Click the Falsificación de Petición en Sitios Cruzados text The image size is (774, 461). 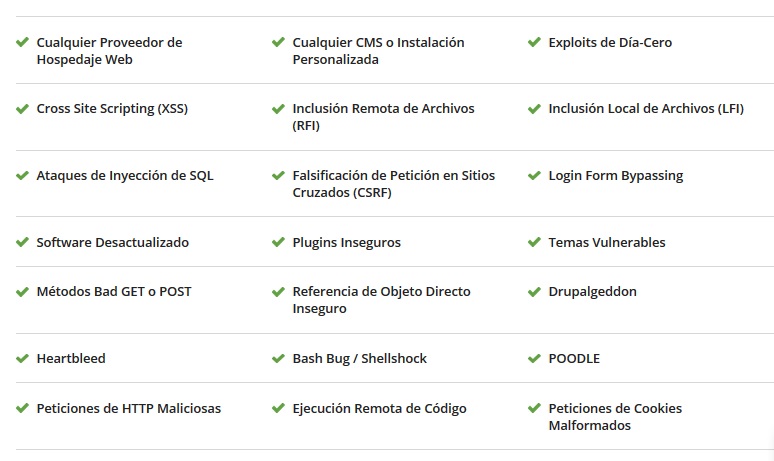click(394, 184)
